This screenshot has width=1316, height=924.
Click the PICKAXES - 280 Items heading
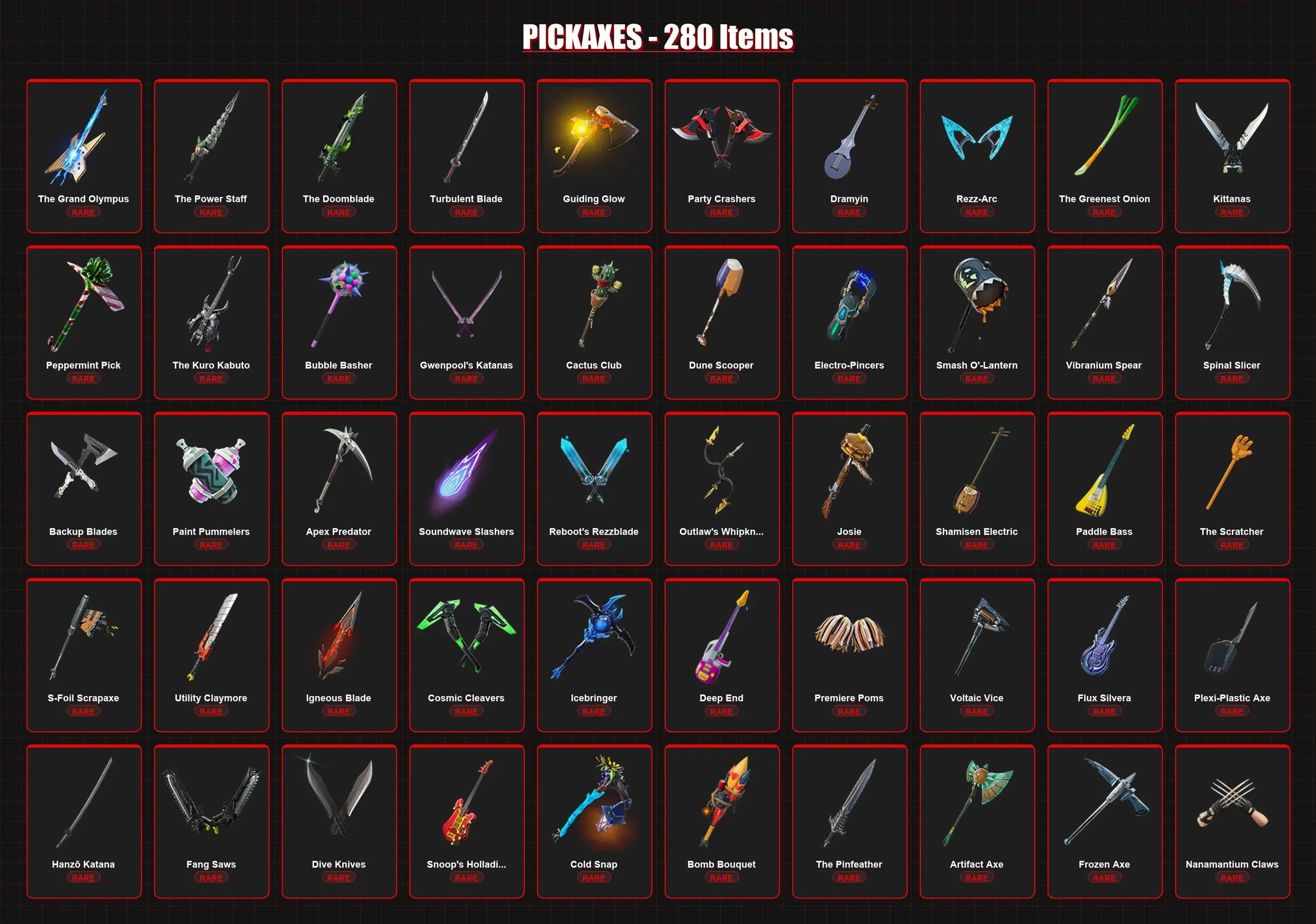(x=657, y=37)
